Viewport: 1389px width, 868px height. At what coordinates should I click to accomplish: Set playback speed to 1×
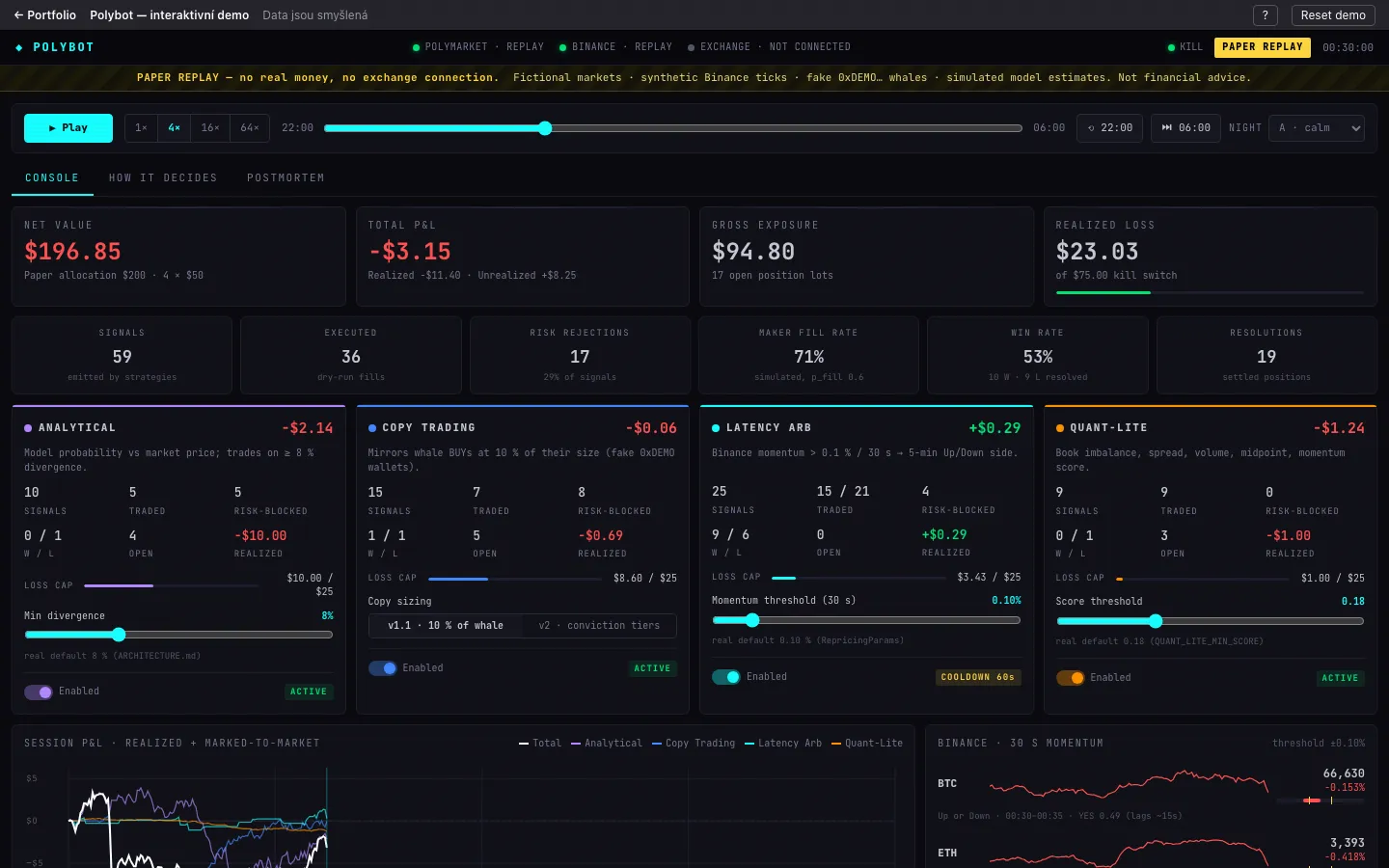141,127
